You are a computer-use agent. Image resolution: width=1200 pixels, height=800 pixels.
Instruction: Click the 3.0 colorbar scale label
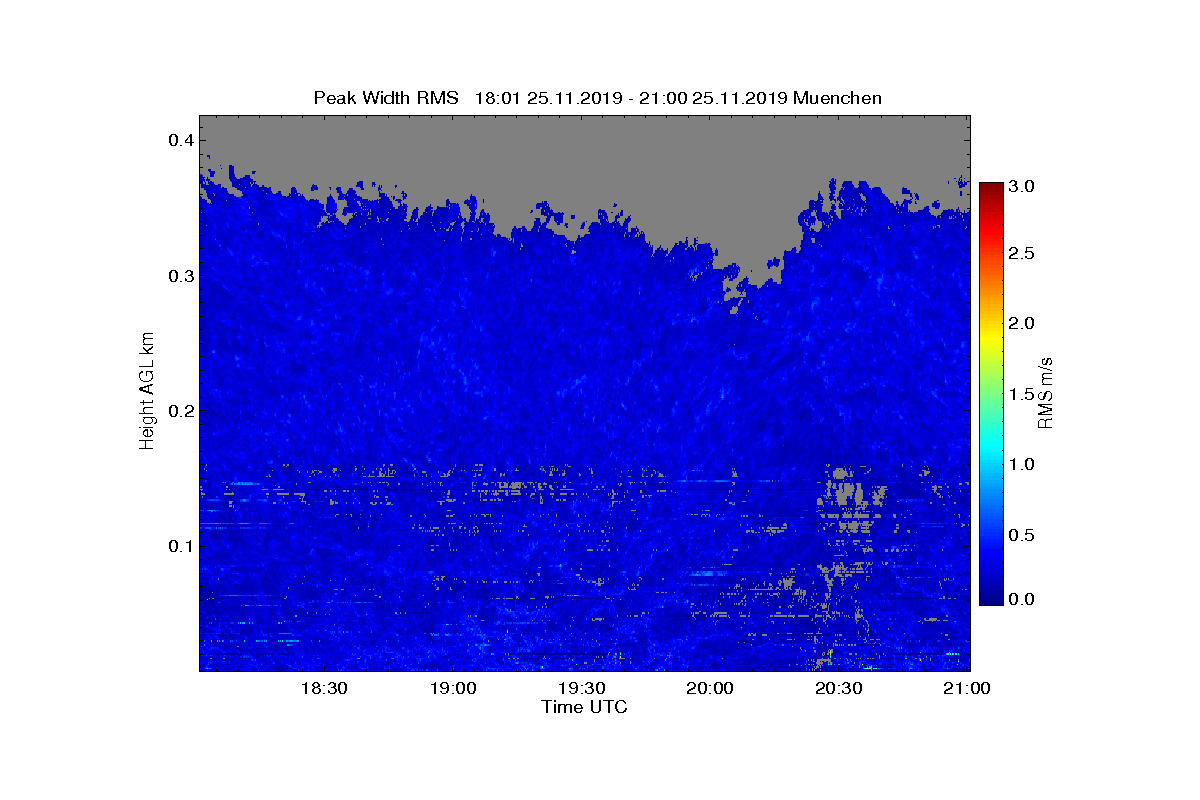(x=1023, y=186)
